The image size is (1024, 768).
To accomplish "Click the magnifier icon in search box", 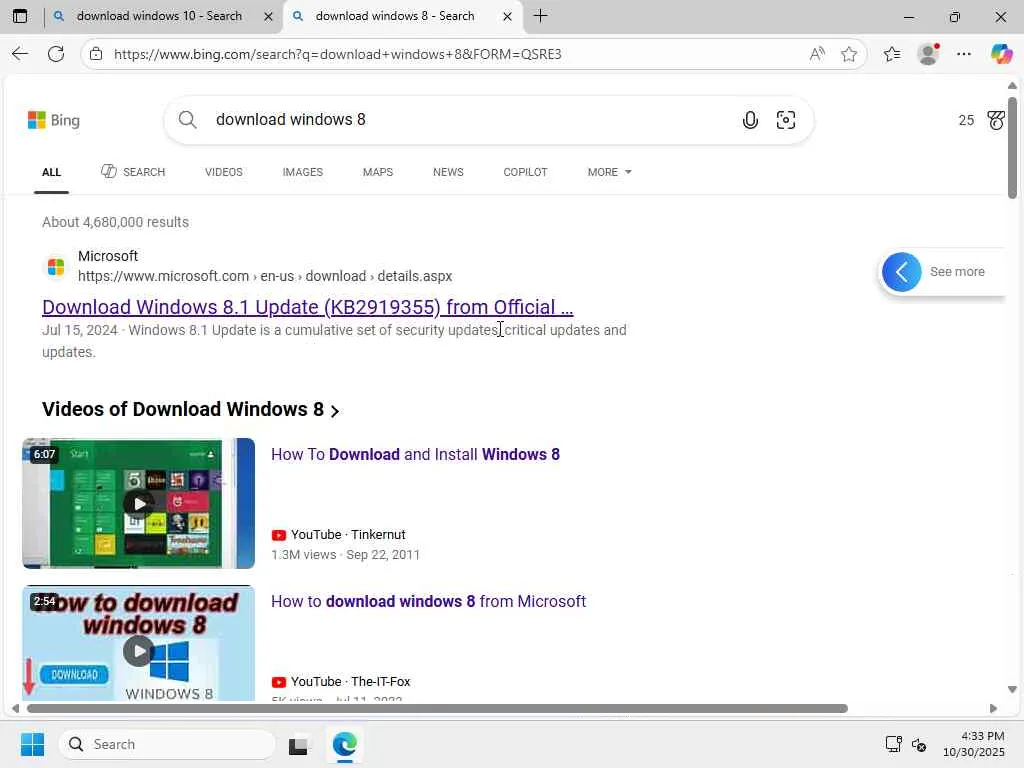I will coord(187,120).
